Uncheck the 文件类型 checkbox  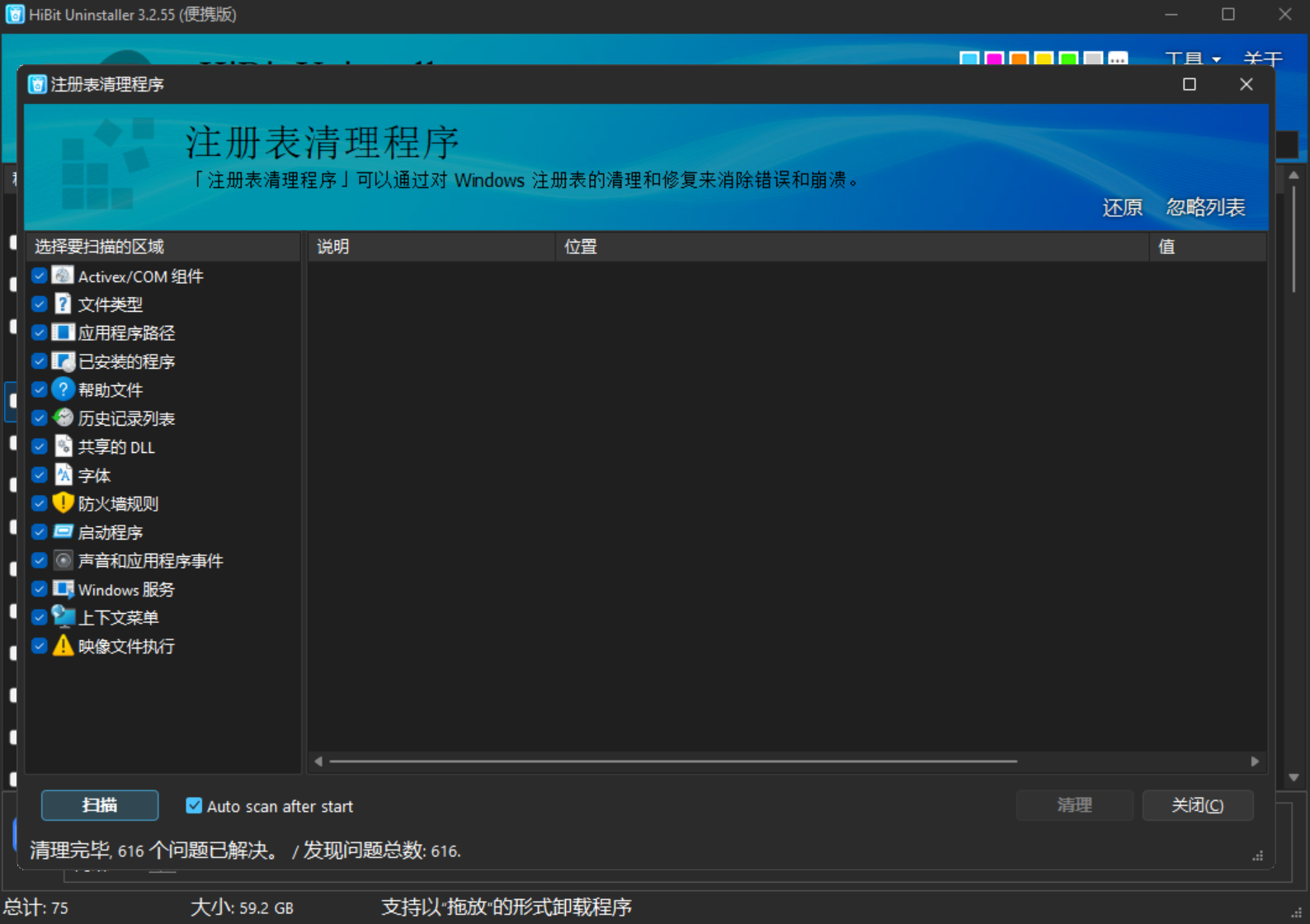point(39,304)
